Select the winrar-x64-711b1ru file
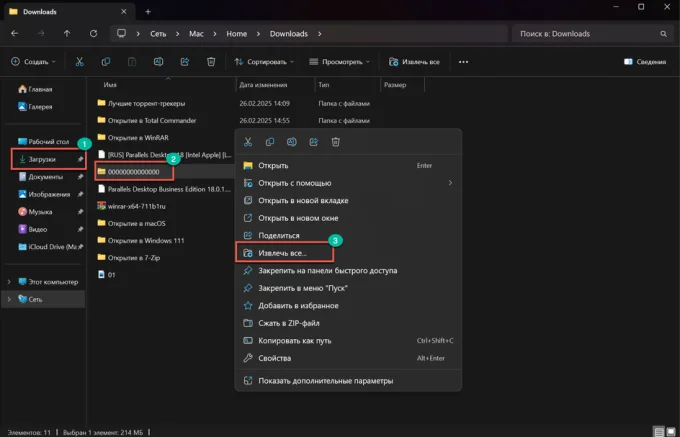The height and width of the screenshot is (437, 680). click(136, 206)
